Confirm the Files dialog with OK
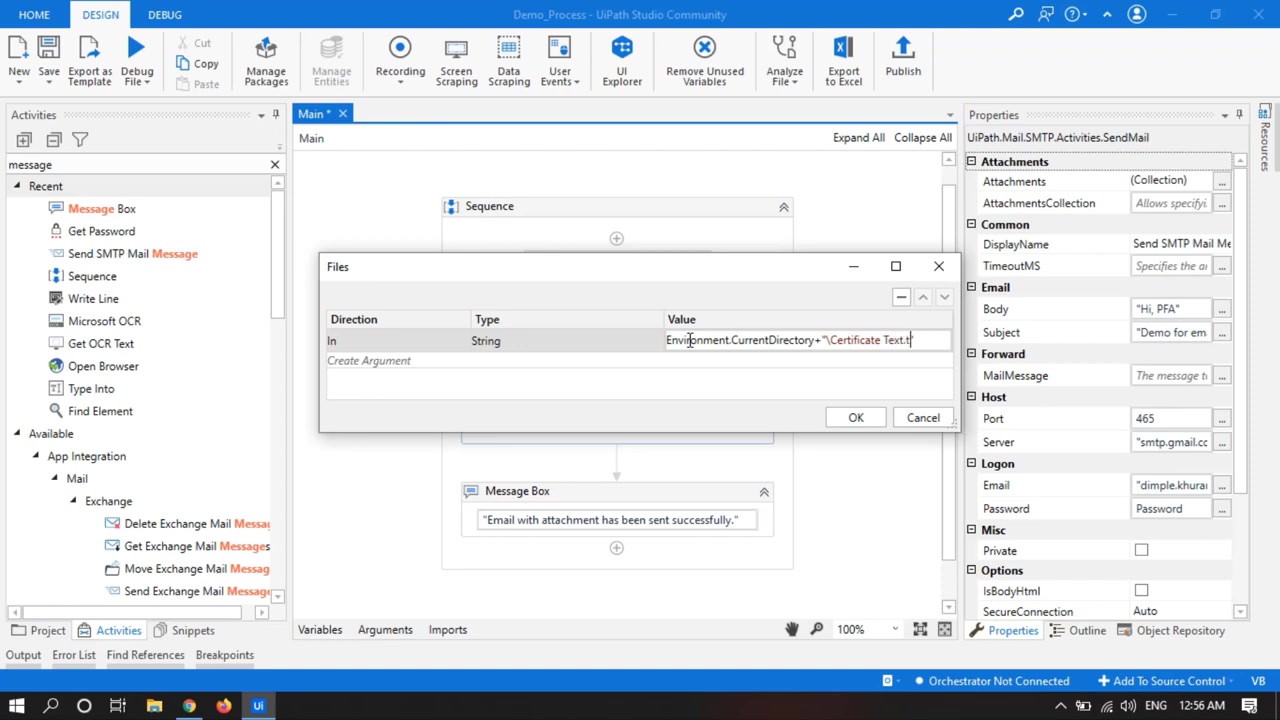This screenshot has height=720, width=1280. point(856,418)
